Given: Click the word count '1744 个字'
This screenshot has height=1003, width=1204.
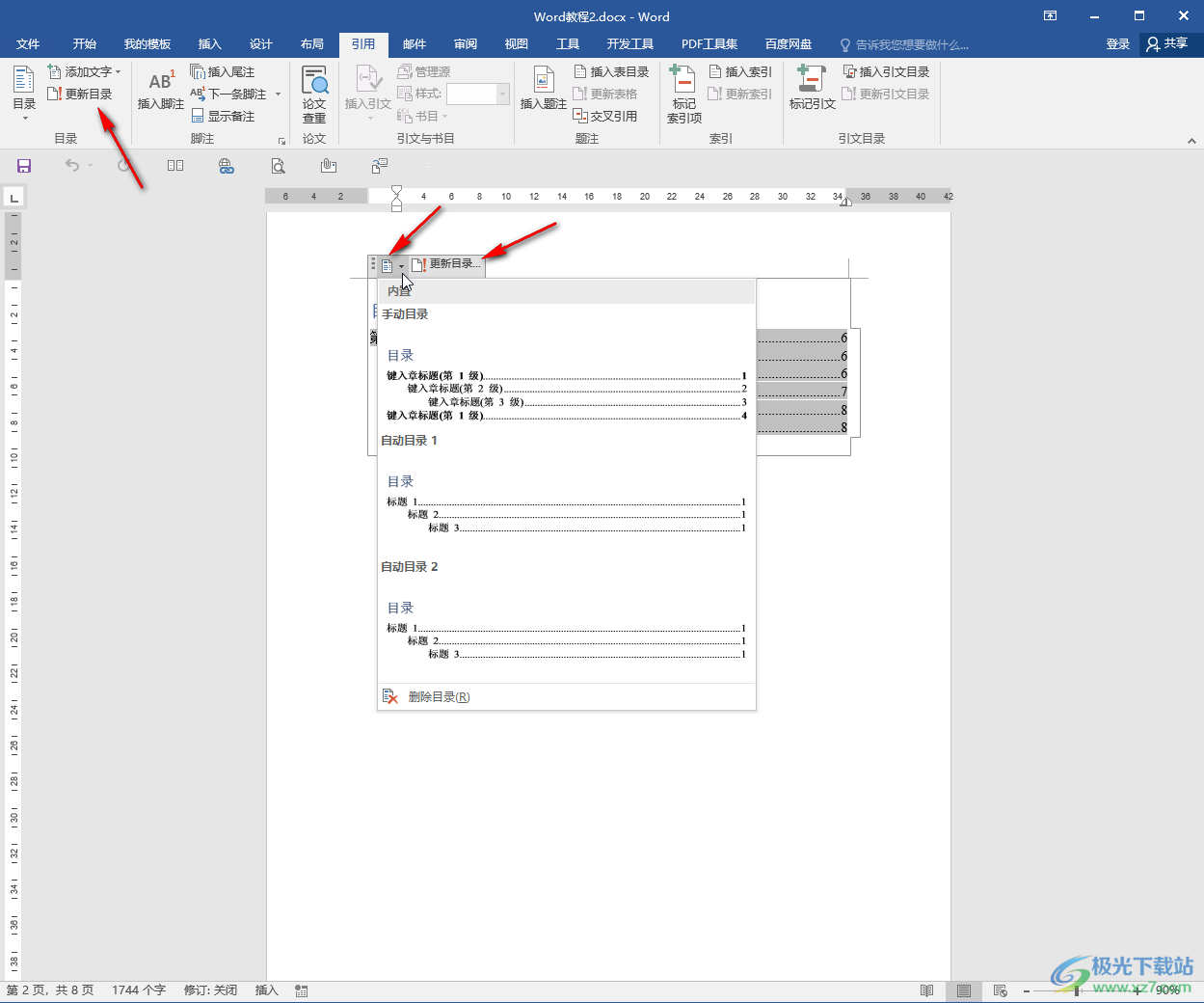Looking at the screenshot, I should 139,990.
